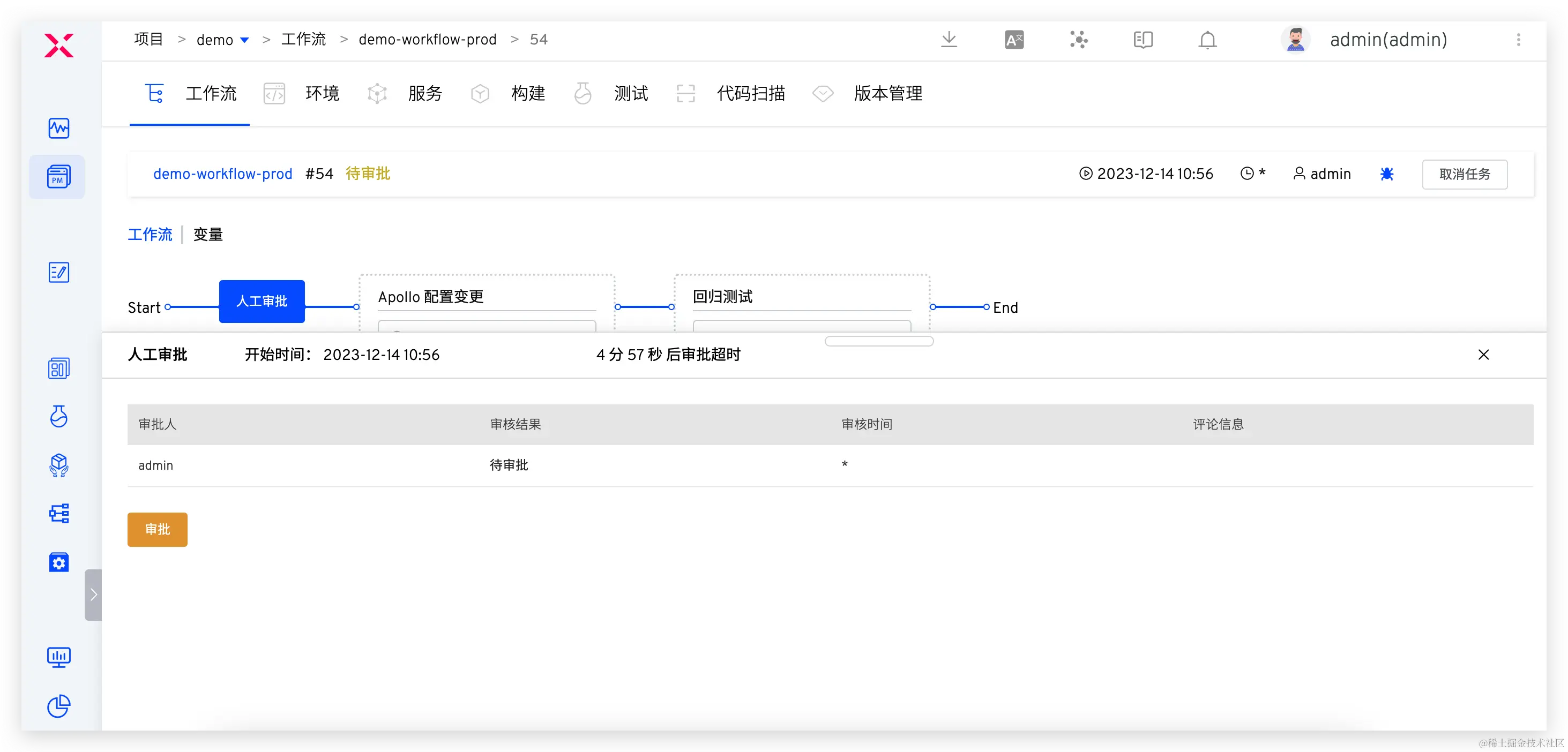1568x752 pixels.
Task: Open the documentation book icon
Action: tap(1143, 40)
